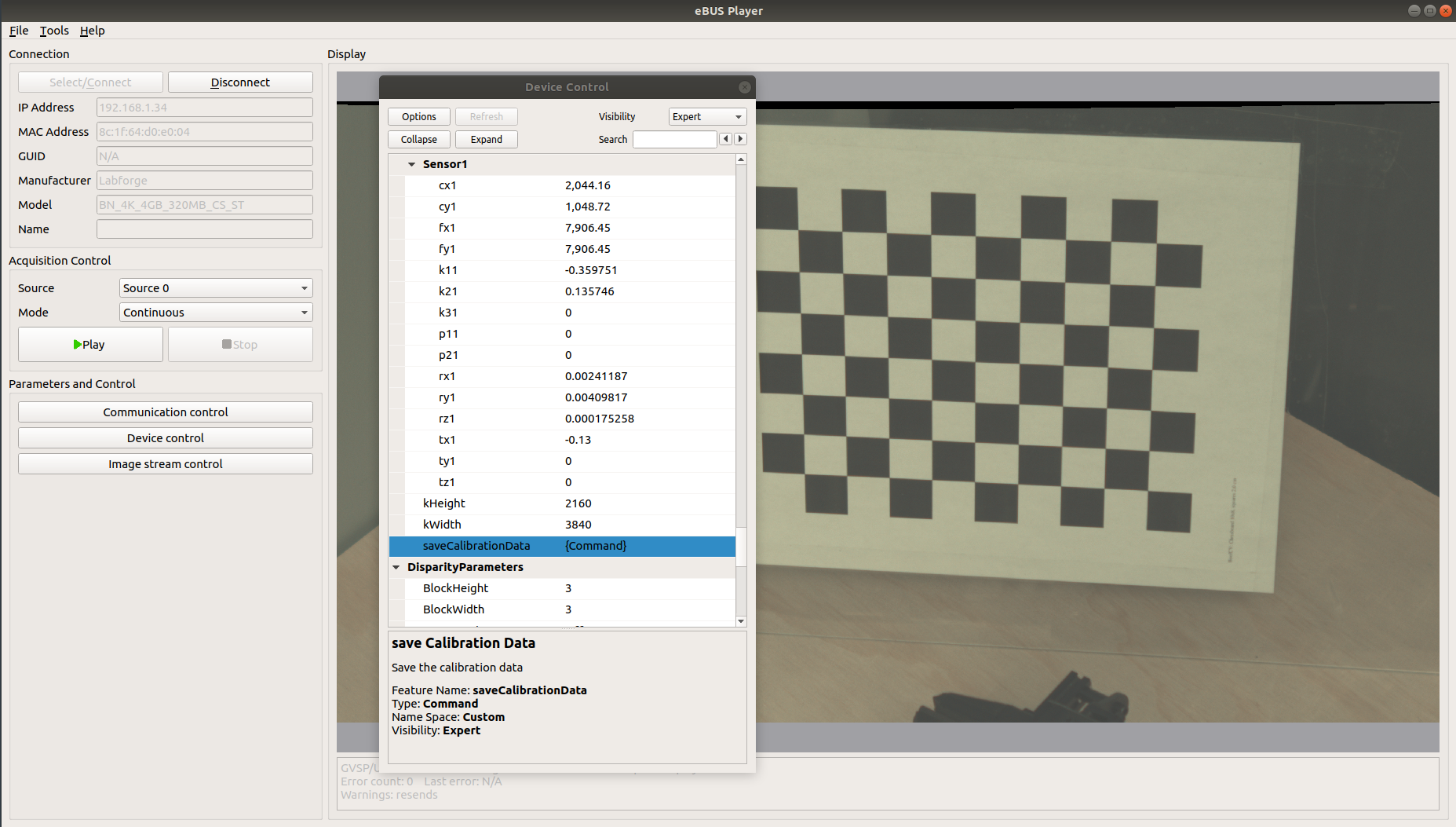Close the Device Control dialog
1456x827 pixels.
744,87
